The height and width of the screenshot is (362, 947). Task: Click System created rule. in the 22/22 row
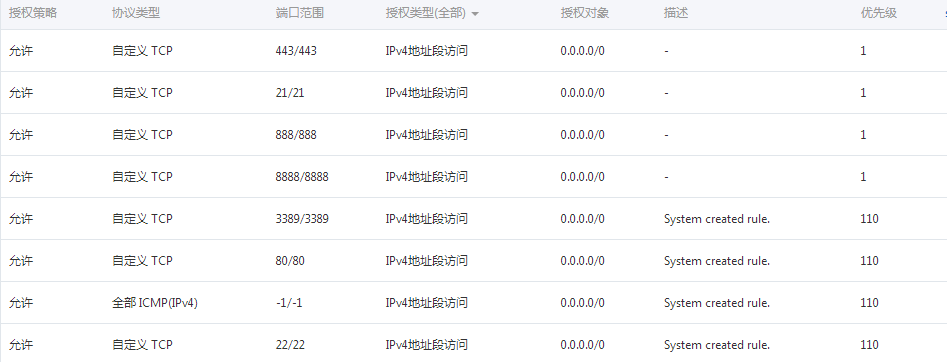click(x=716, y=344)
